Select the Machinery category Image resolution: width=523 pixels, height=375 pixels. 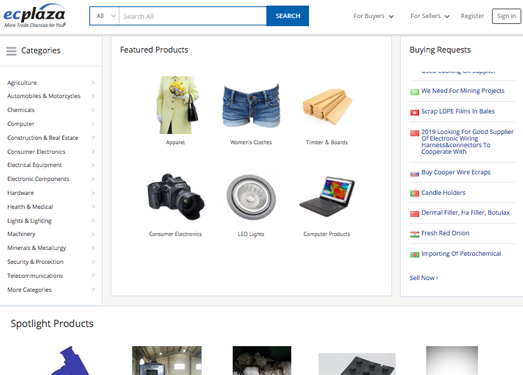[21, 234]
